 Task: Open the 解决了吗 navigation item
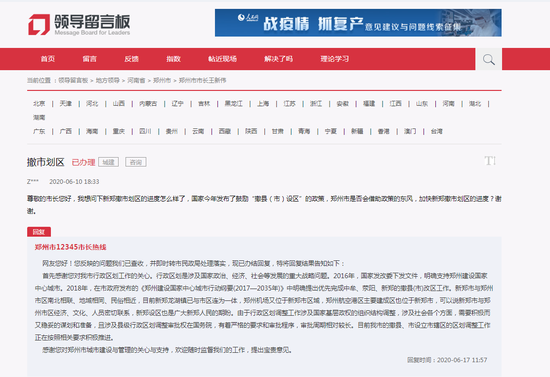click(279, 59)
